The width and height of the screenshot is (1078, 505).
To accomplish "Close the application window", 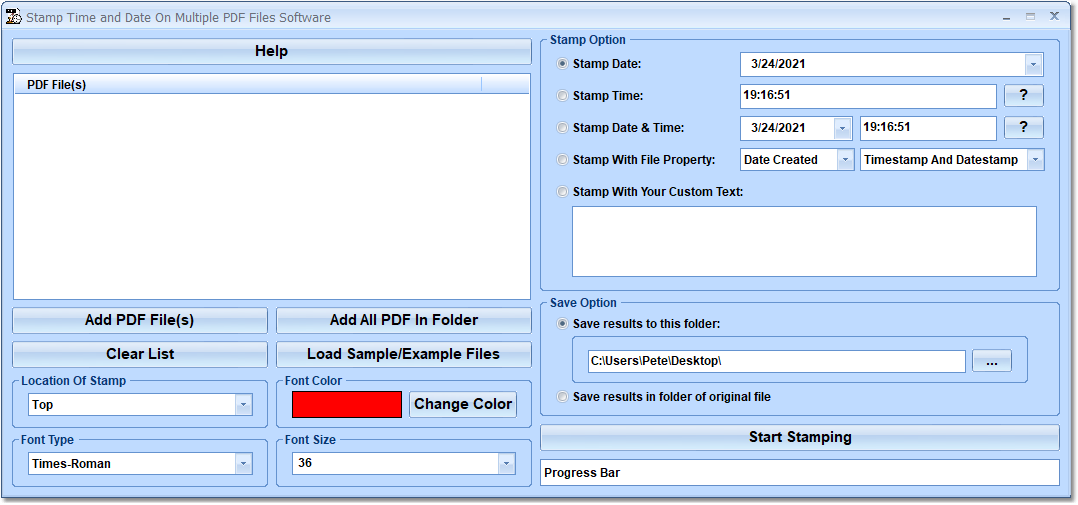I will 1054,16.
